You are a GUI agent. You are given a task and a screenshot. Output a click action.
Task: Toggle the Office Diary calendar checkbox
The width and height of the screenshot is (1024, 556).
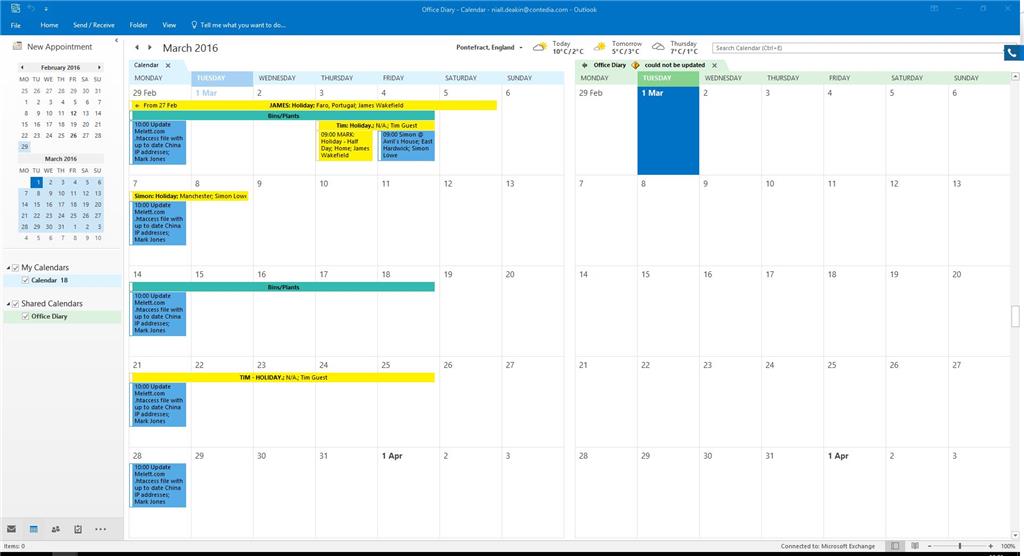click(25, 316)
